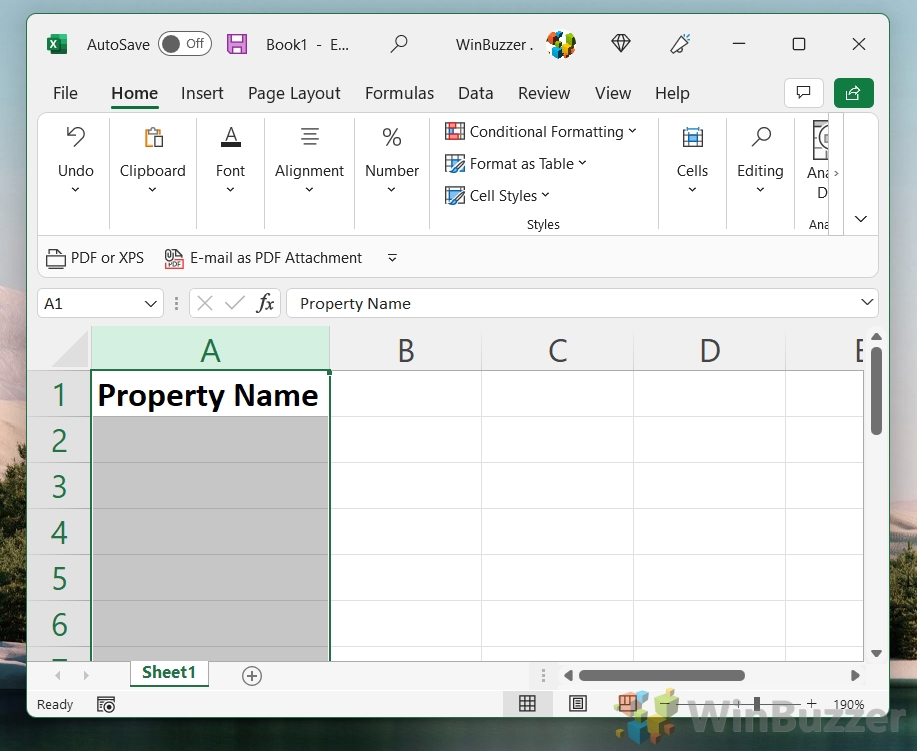Click the green Share button
The image size is (917, 751).
click(x=853, y=92)
